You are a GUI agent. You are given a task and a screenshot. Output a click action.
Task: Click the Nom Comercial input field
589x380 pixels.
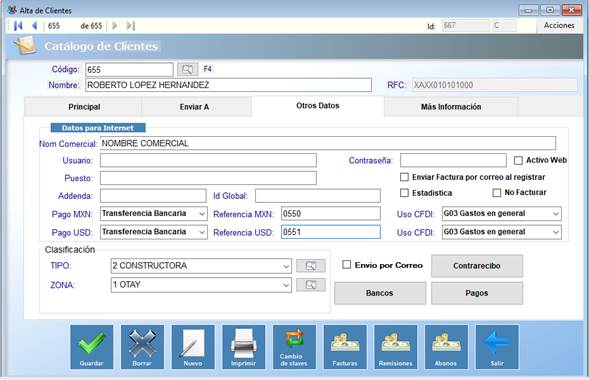pyautogui.click(x=328, y=143)
